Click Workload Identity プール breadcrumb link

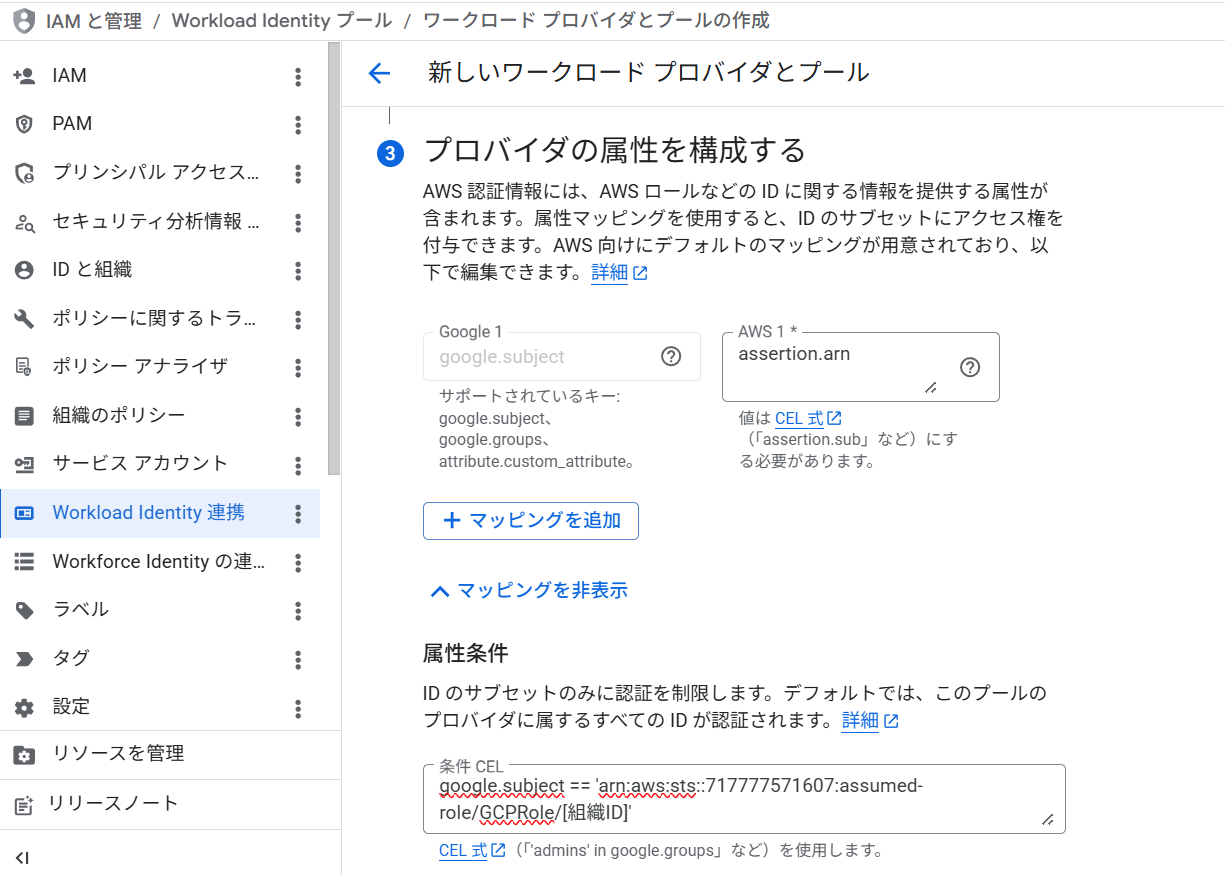282,20
